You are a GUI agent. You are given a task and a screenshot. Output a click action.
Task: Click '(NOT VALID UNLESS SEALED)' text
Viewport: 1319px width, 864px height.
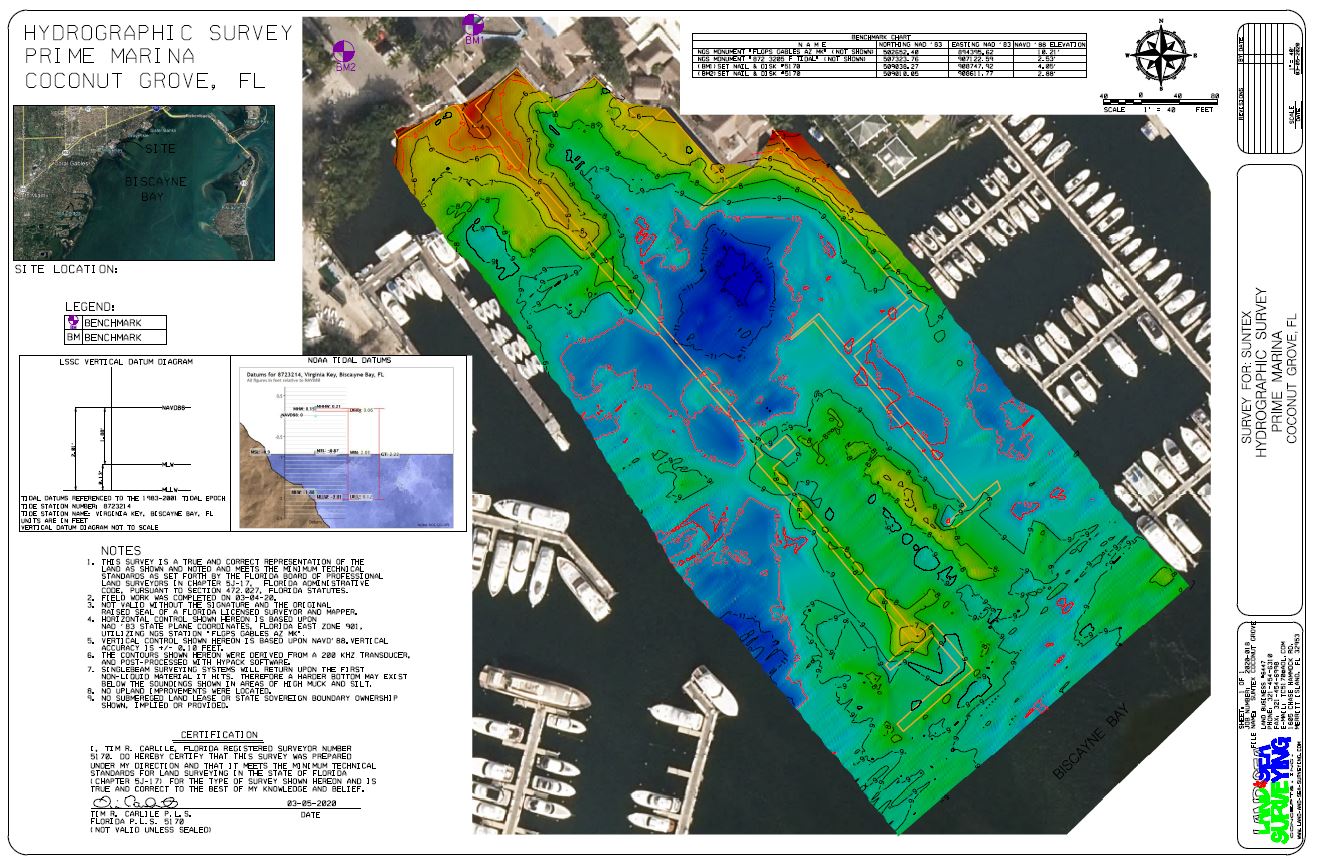[x=151, y=830]
